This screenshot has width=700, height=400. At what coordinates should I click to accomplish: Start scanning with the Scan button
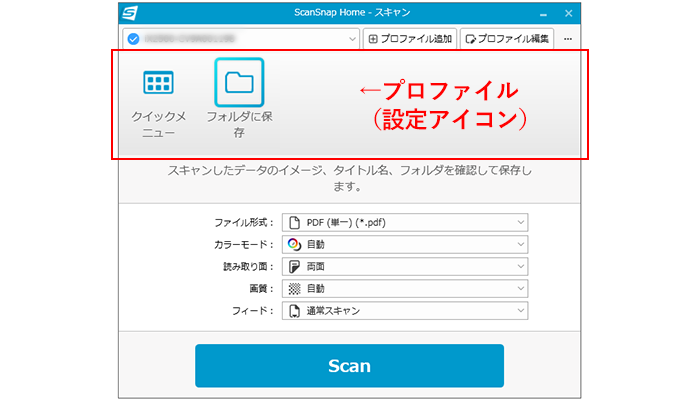click(349, 366)
